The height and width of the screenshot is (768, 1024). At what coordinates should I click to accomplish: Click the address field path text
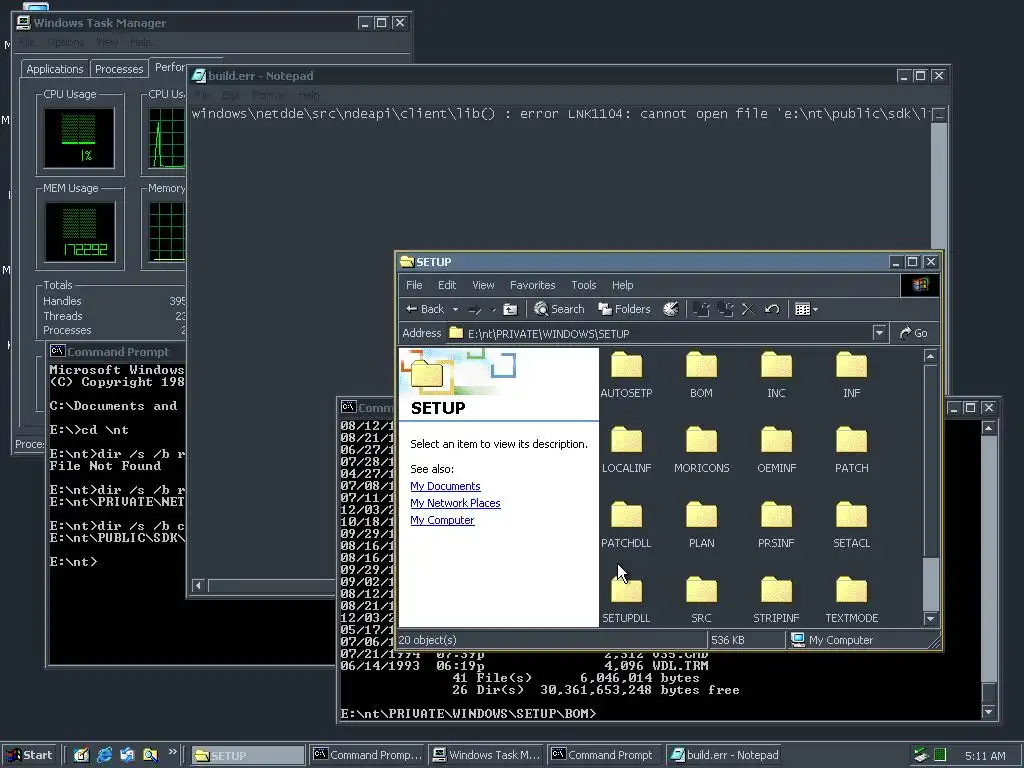coord(549,334)
